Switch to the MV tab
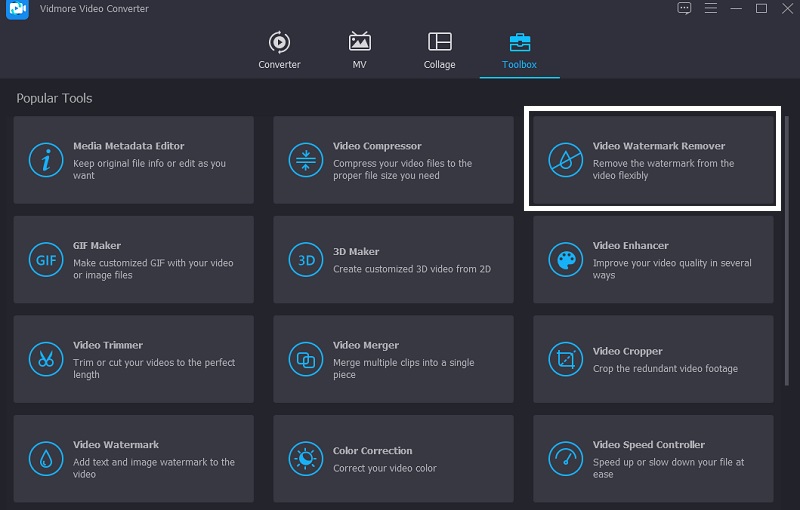 359,50
